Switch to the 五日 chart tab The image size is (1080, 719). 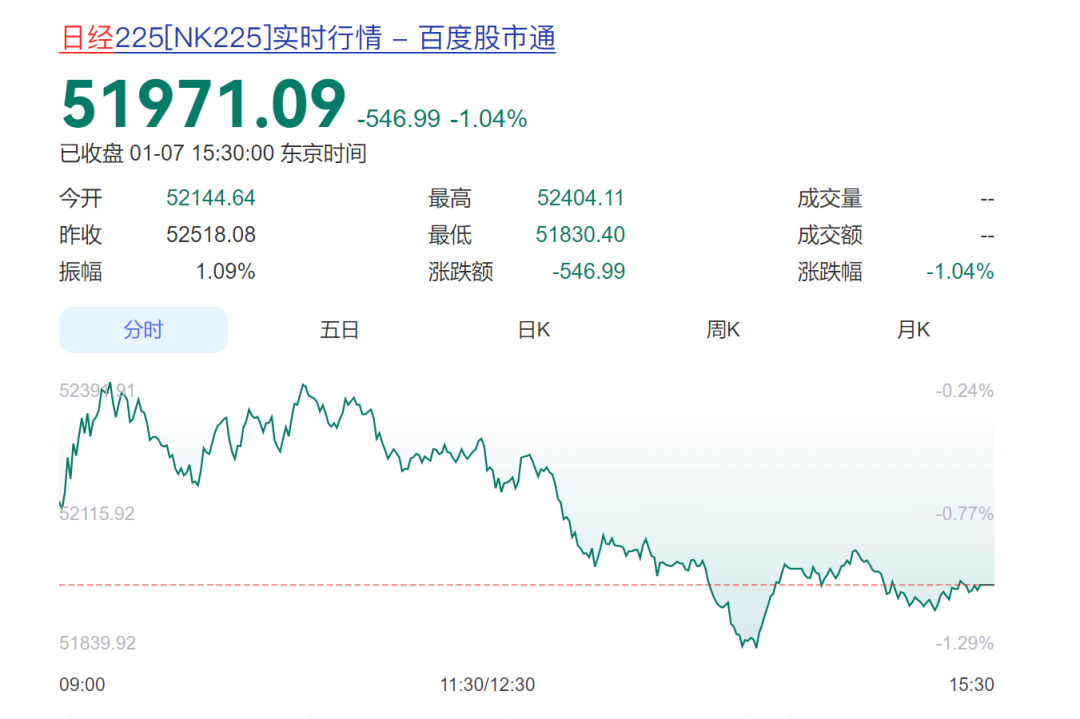(x=340, y=328)
